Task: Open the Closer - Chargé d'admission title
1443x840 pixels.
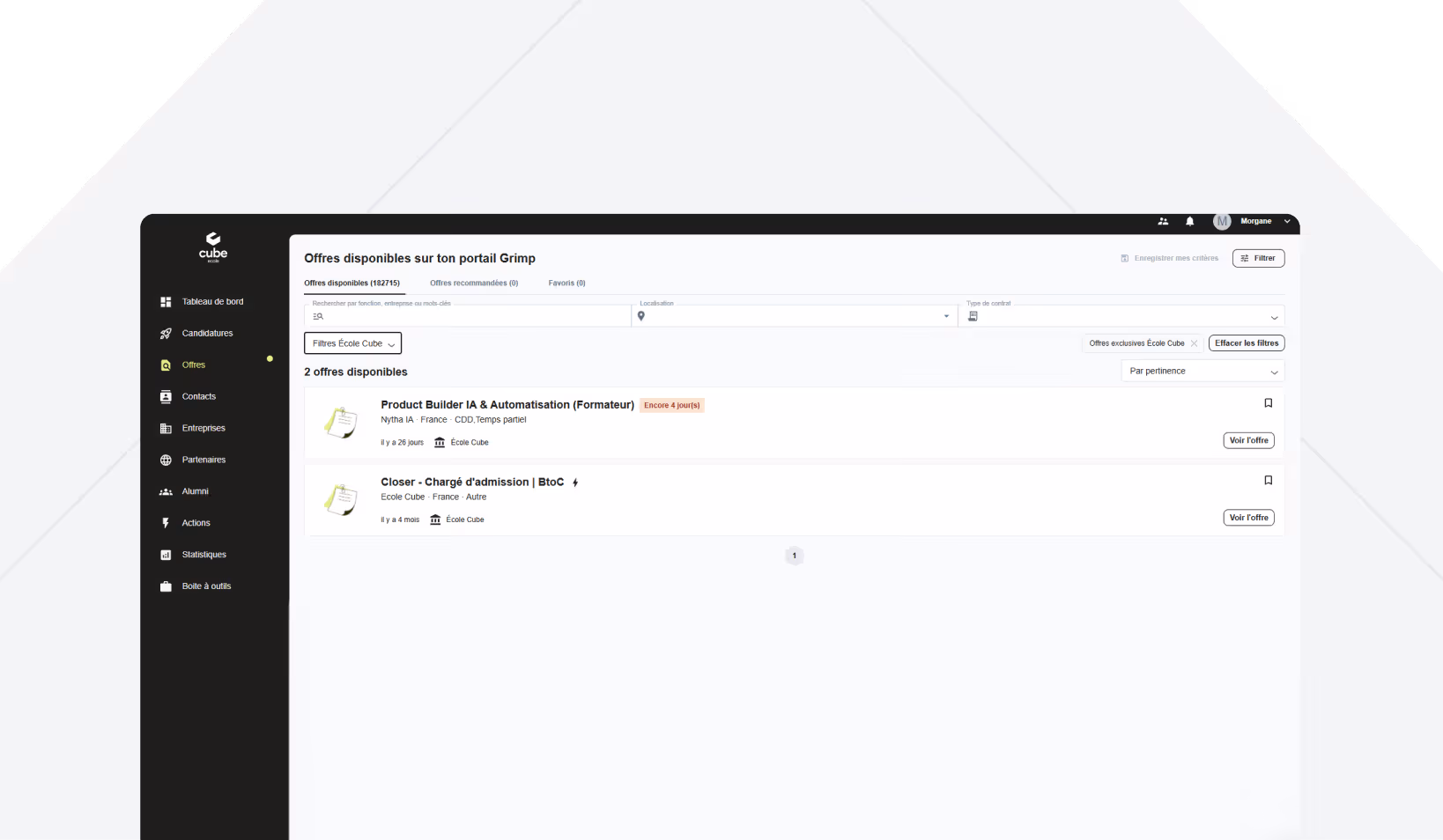Action: tap(472, 483)
